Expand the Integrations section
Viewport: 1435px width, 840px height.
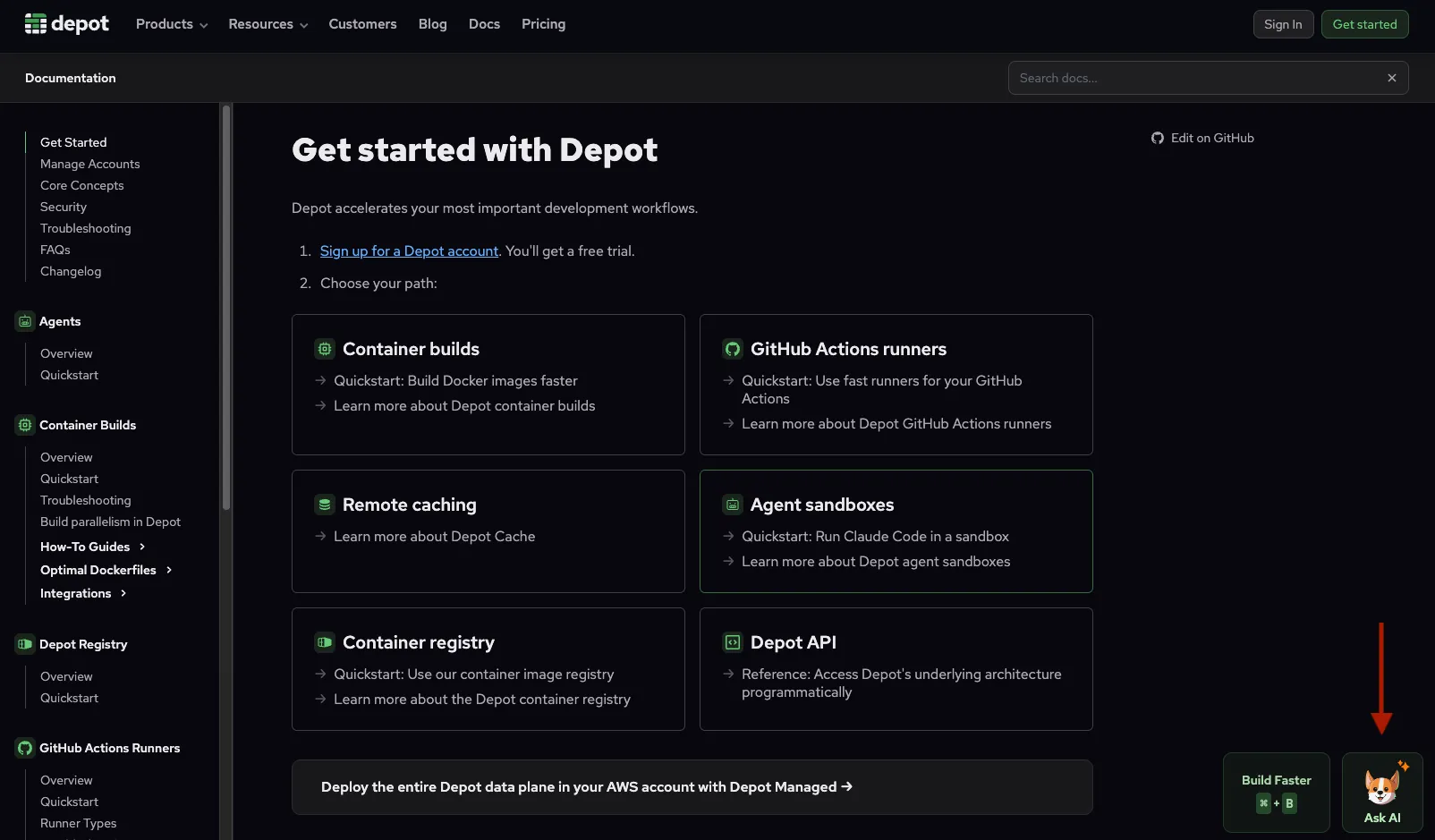[x=82, y=593]
